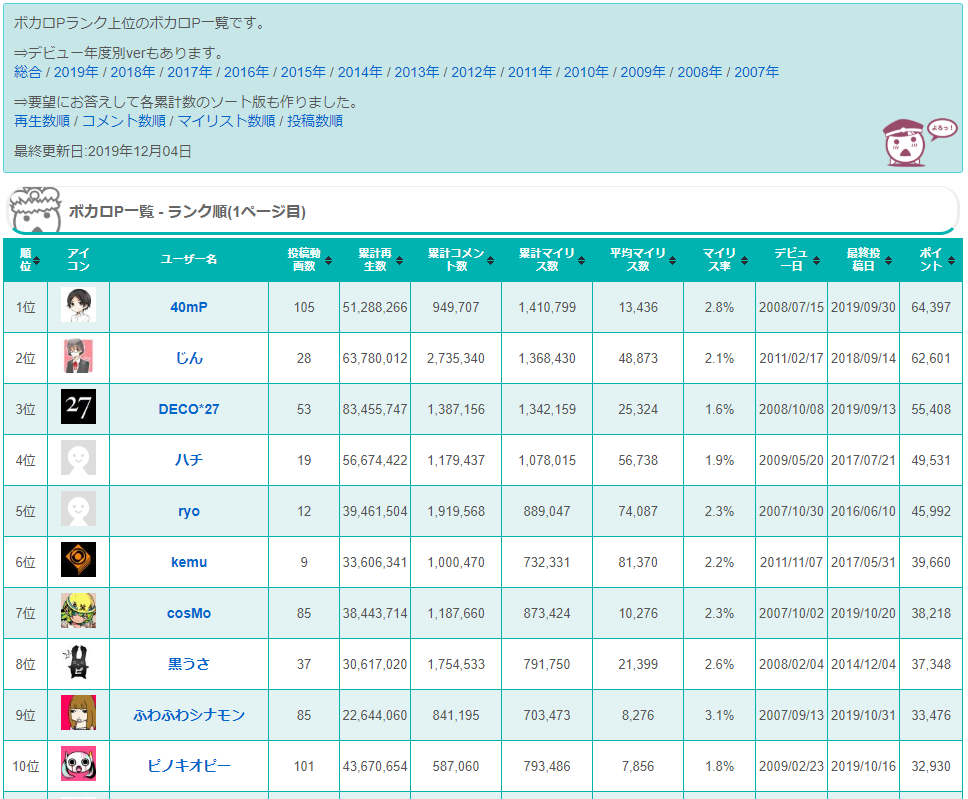Open the 2016年 debut year link
Image resolution: width=968 pixels, height=799 pixels.
(x=246, y=72)
